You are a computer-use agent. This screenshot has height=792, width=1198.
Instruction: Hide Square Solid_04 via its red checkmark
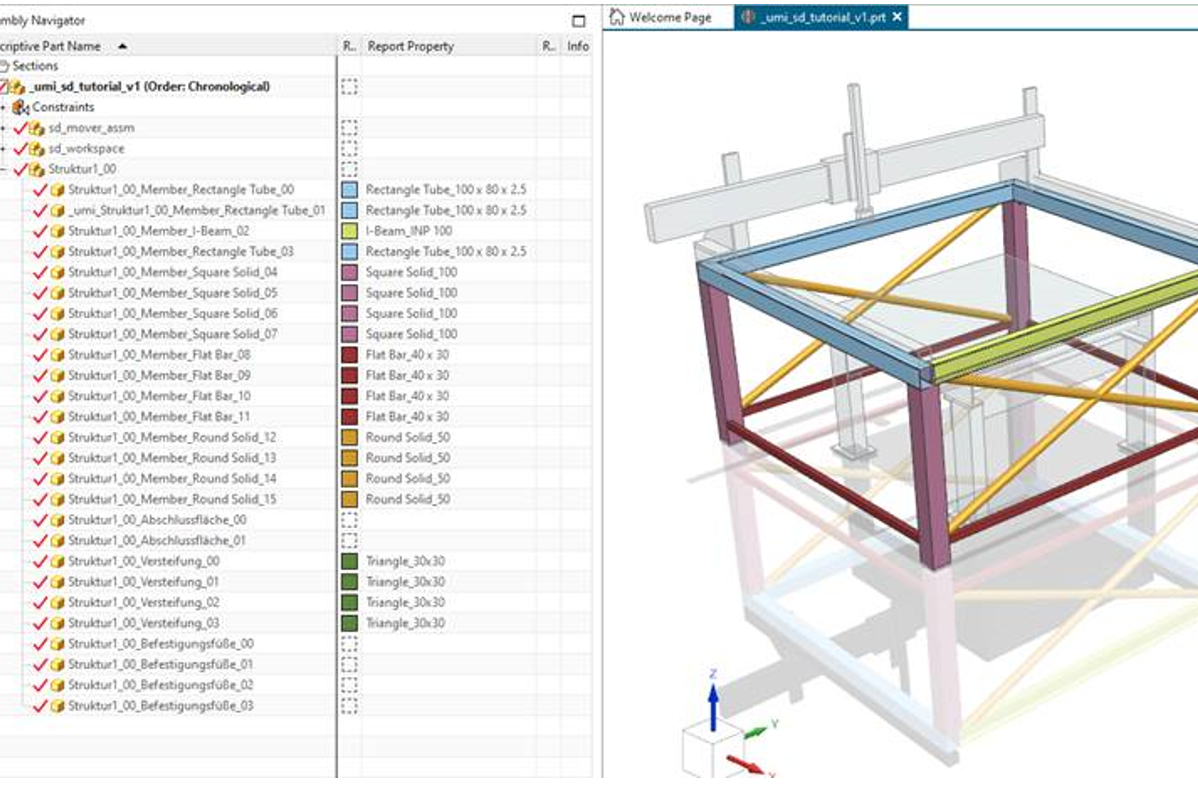click(40, 272)
